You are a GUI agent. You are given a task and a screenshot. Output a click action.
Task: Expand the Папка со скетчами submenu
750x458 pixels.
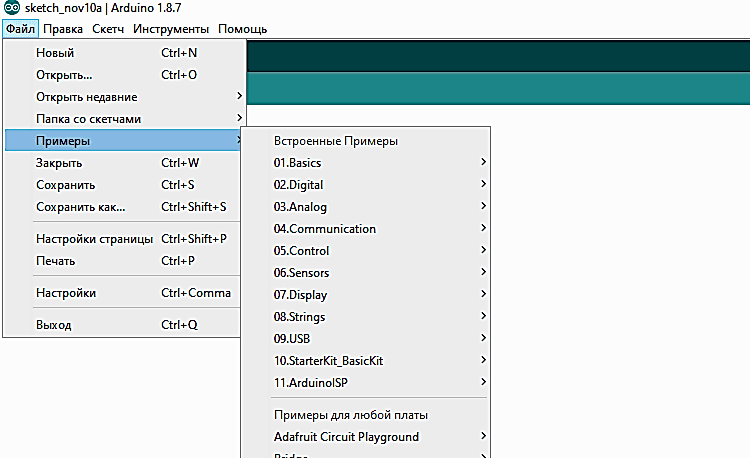[x=88, y=119]
